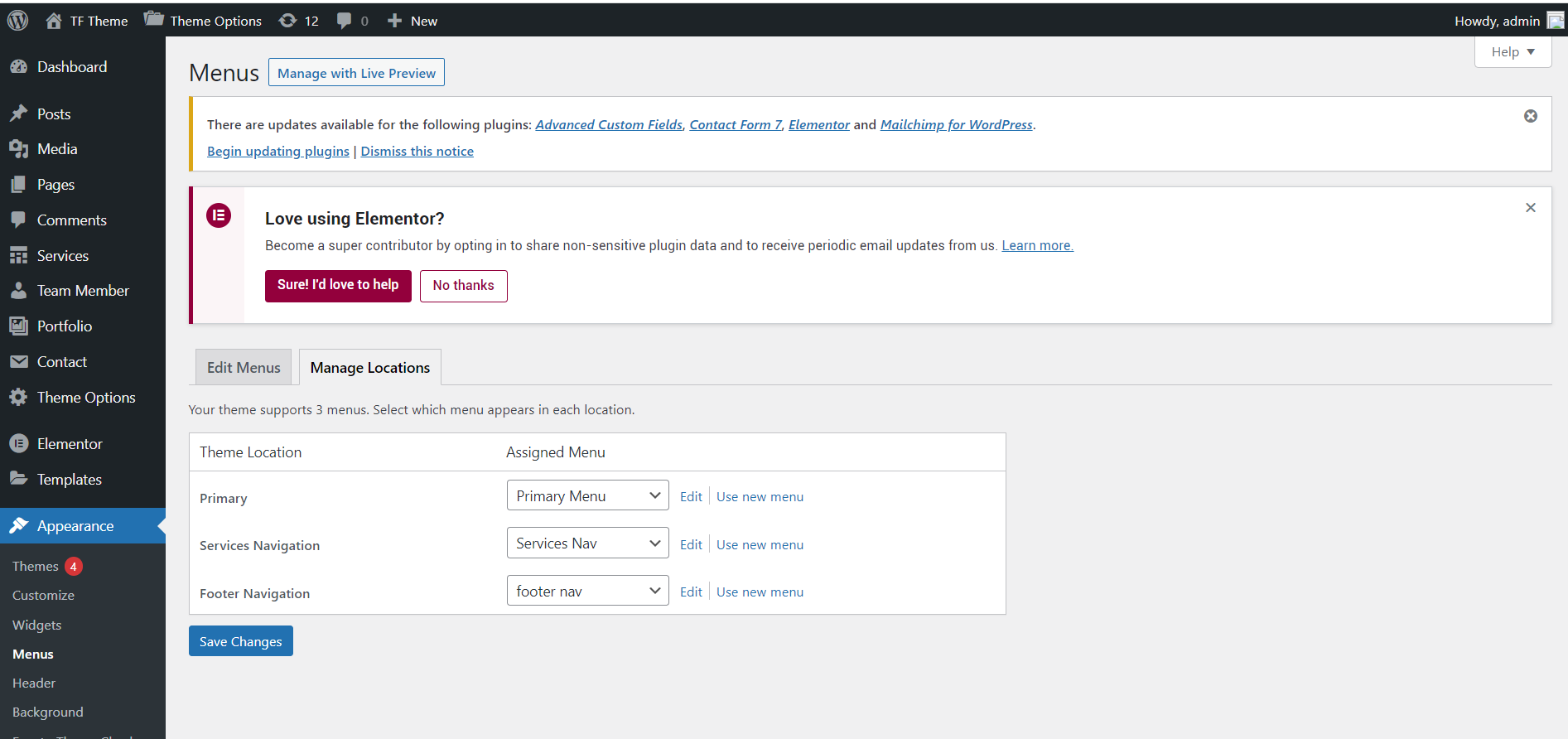Expand the Primary Menu dropdown
Viewport: 1568px width, 739px height.
(x=587, y=495)
